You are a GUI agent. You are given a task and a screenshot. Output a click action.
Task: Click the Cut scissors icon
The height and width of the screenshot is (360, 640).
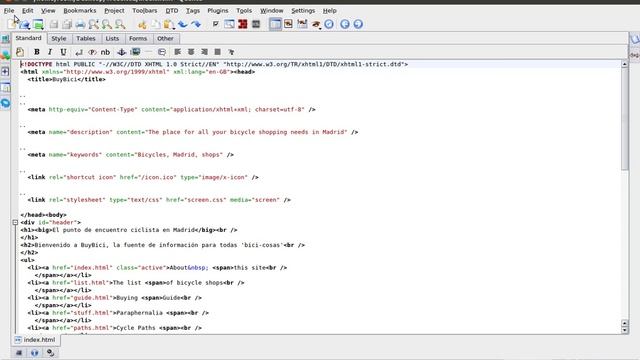142,24
